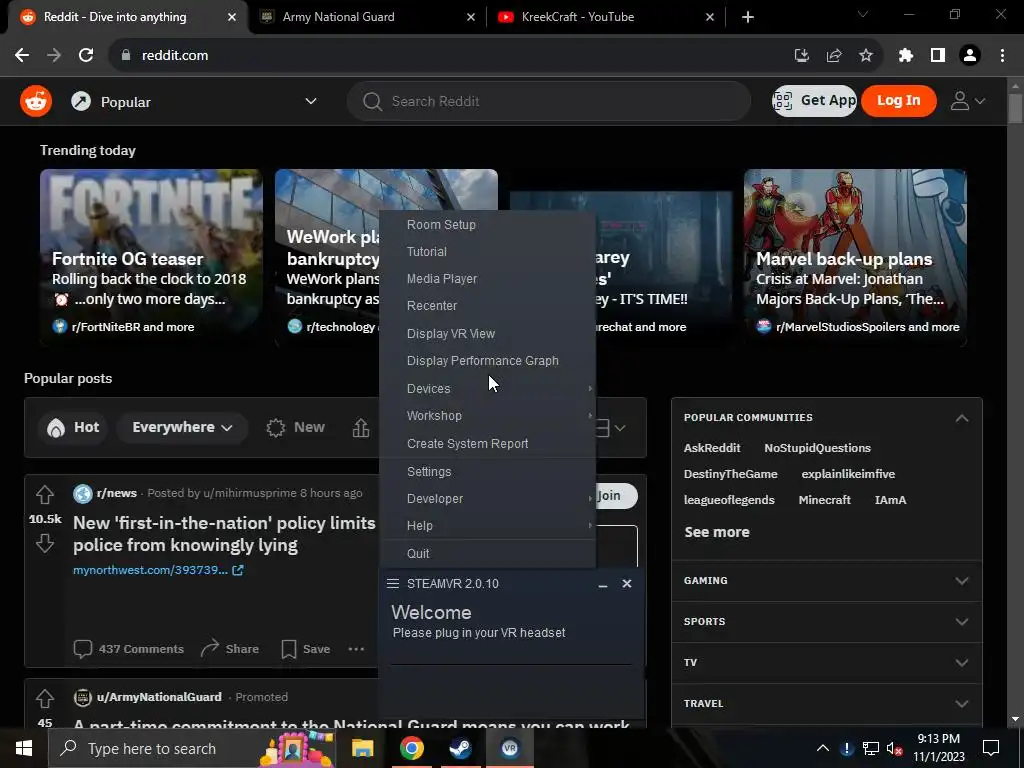Open the AskReddit community link
1024x768 pixels.
point(712,448)
